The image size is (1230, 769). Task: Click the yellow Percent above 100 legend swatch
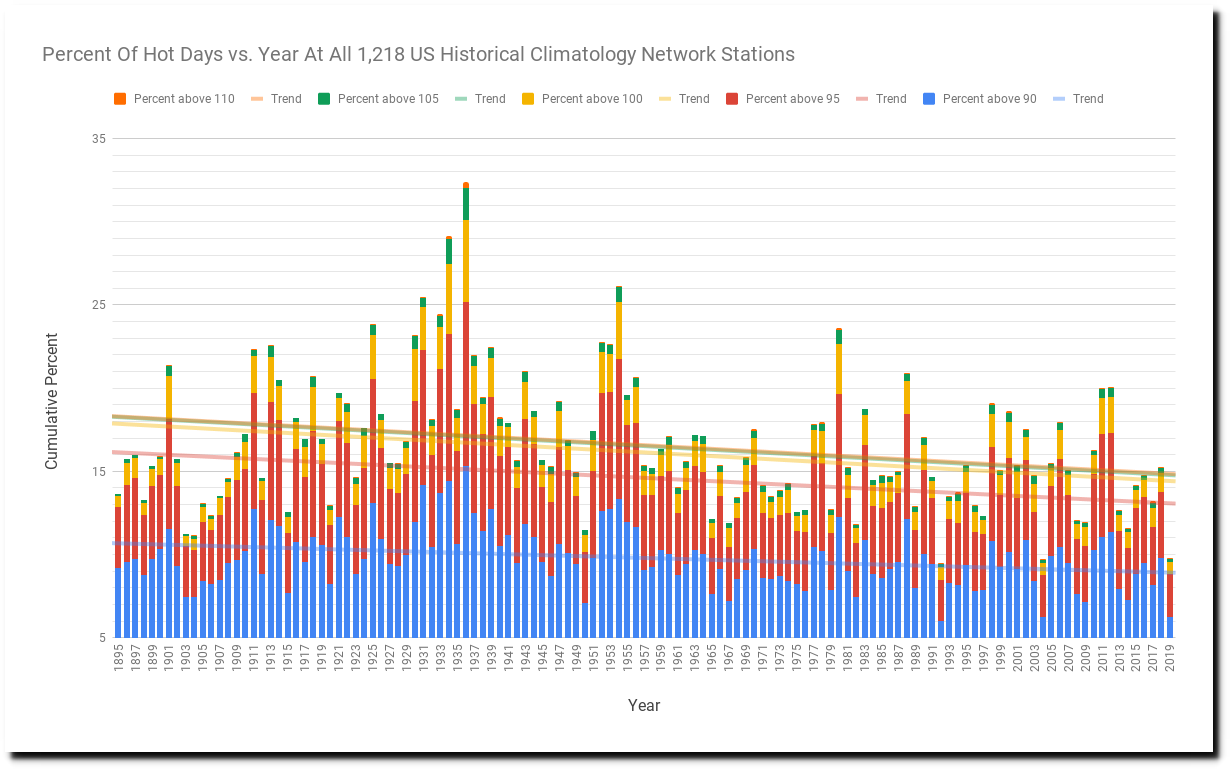pos(528,99)
